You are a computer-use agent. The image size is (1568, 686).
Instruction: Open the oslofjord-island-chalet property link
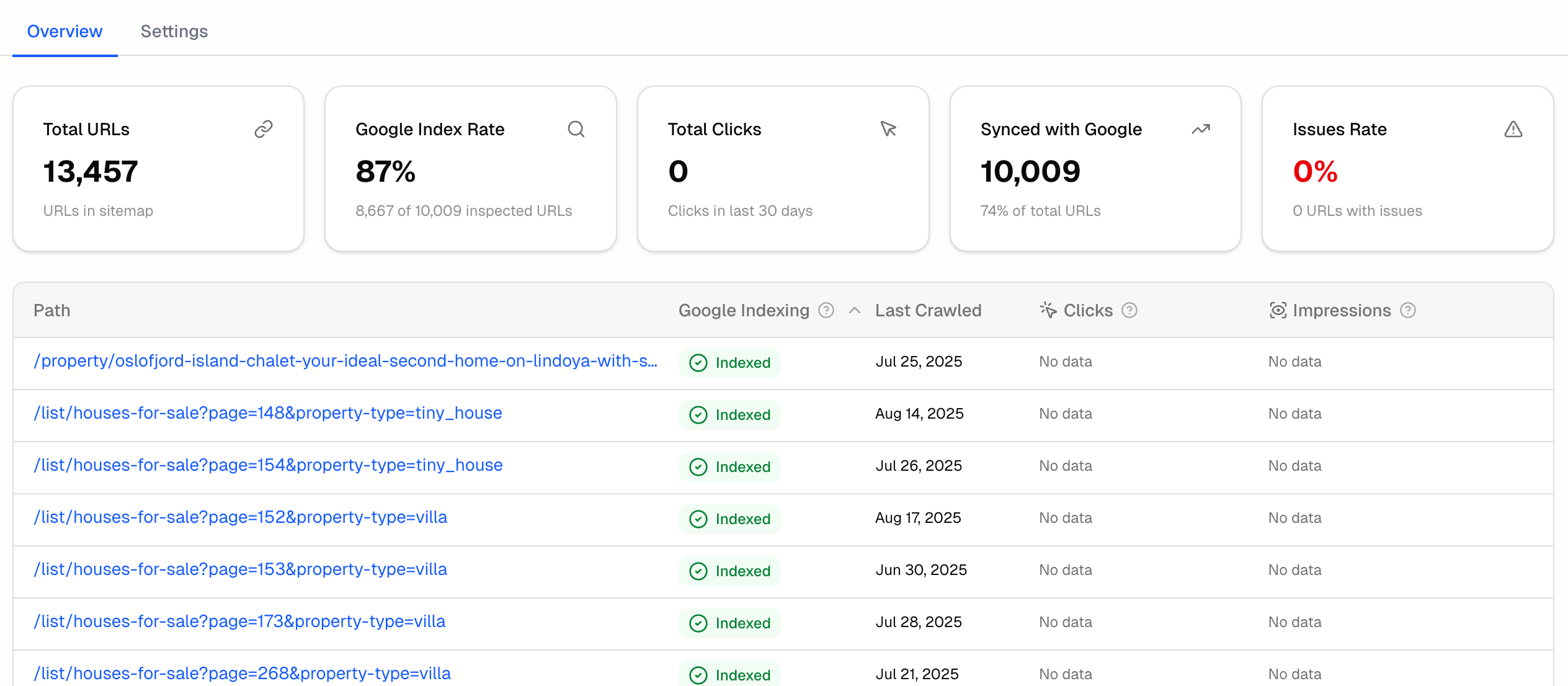point(345,361)
